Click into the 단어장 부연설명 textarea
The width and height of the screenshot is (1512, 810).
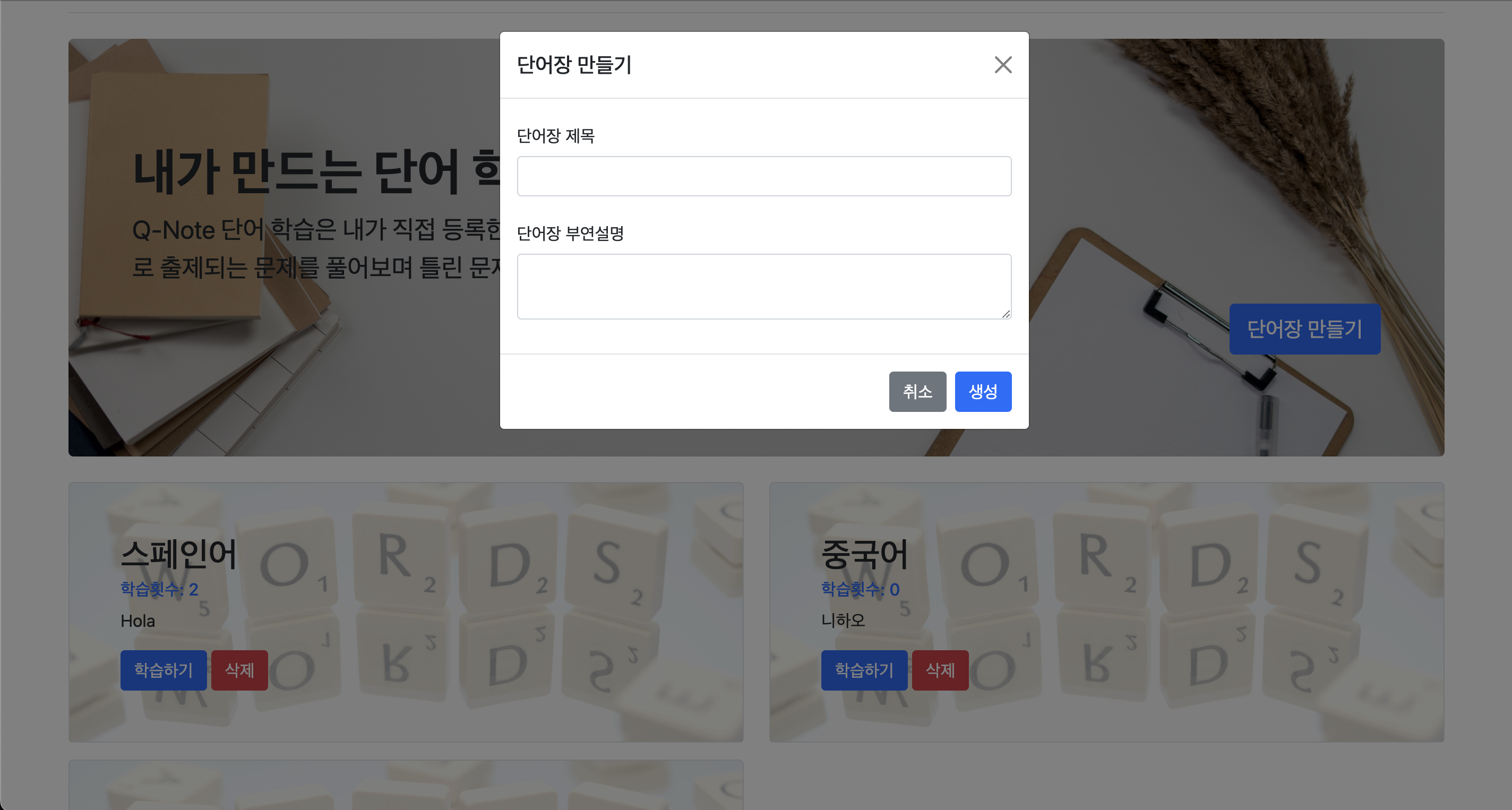point(763,287)
